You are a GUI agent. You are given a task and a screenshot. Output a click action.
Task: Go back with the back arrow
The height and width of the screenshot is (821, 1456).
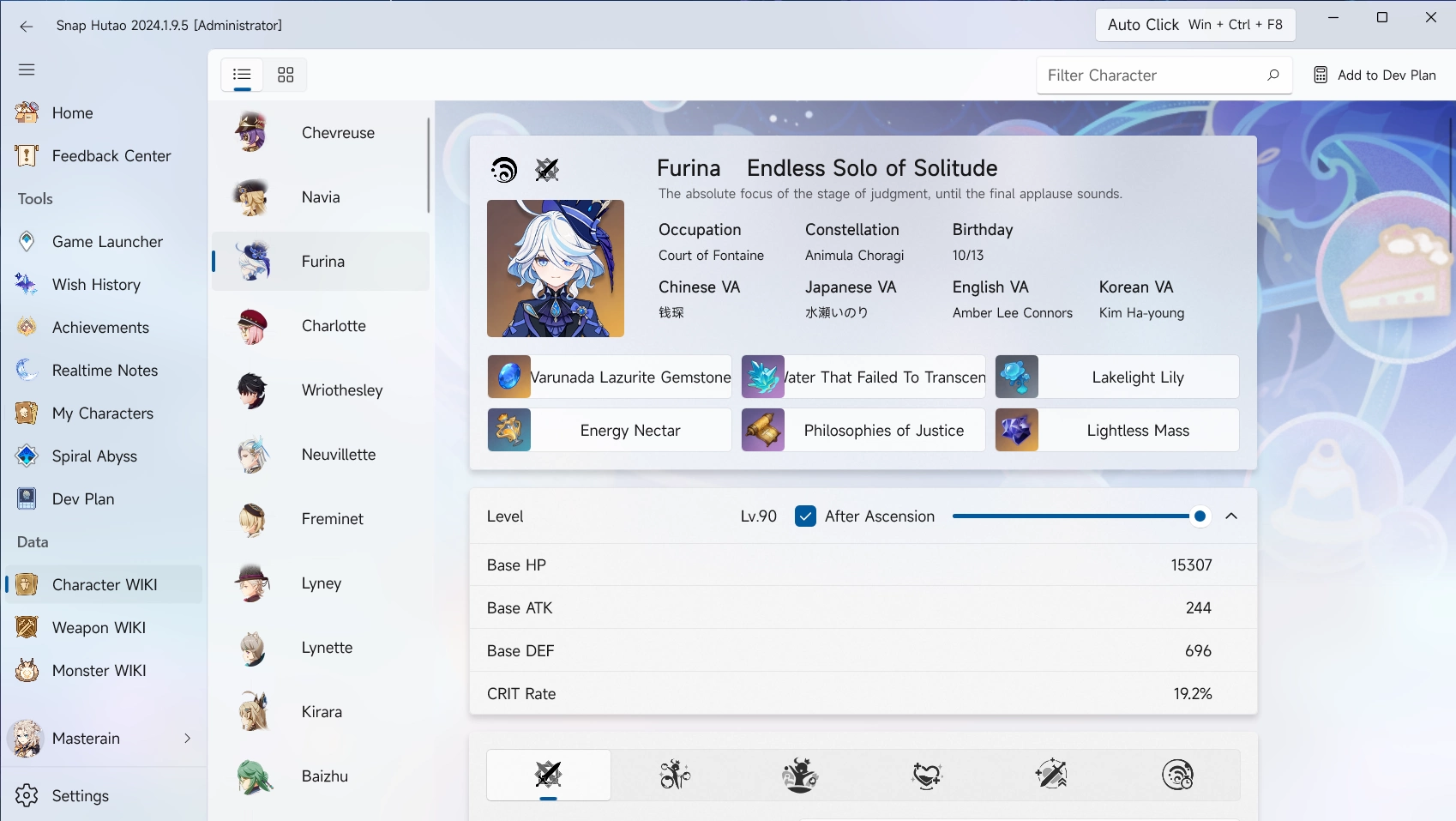point(27,26)
